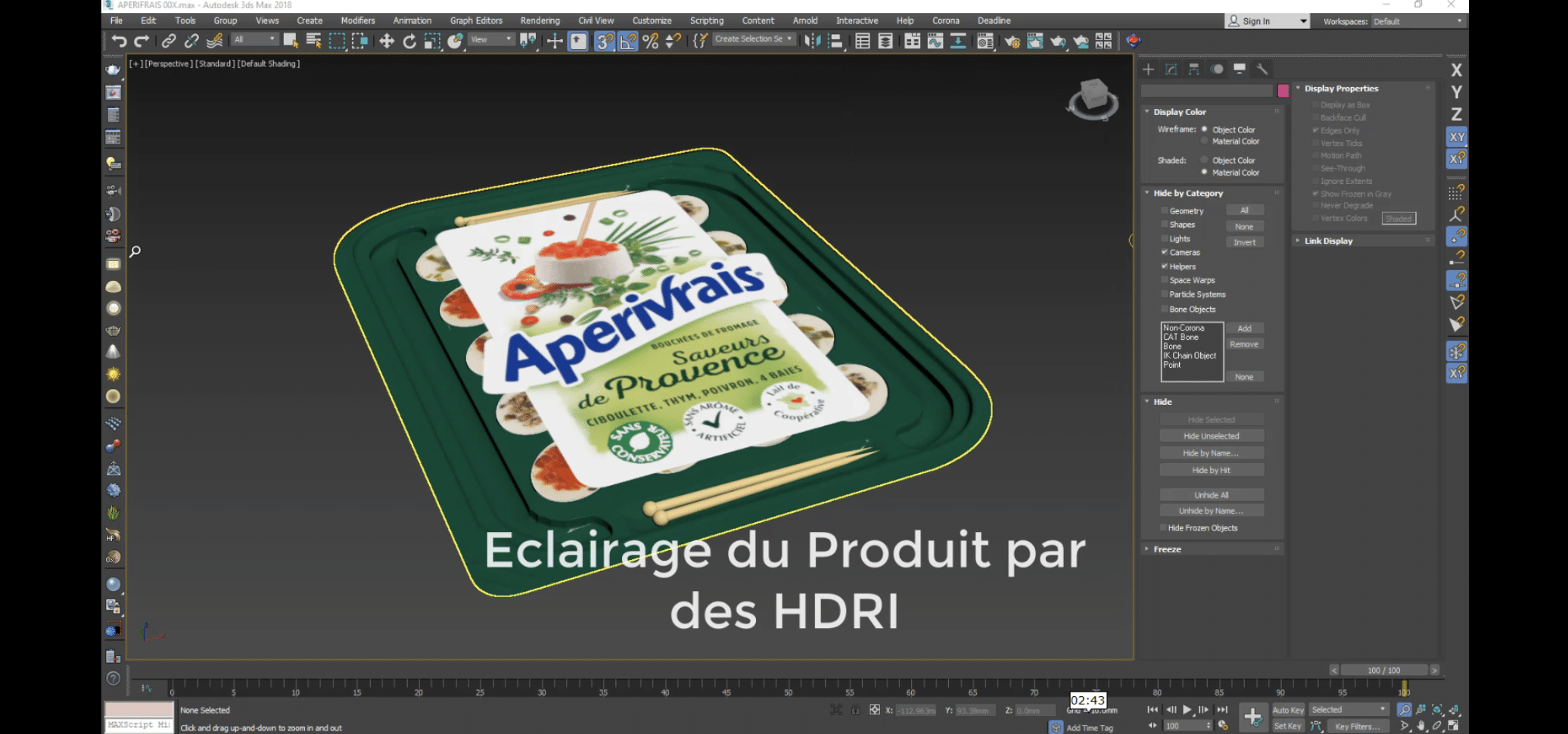Toggle the Percent Snap button
This screenshot has height=734, width=1568.
pos(651,41)
